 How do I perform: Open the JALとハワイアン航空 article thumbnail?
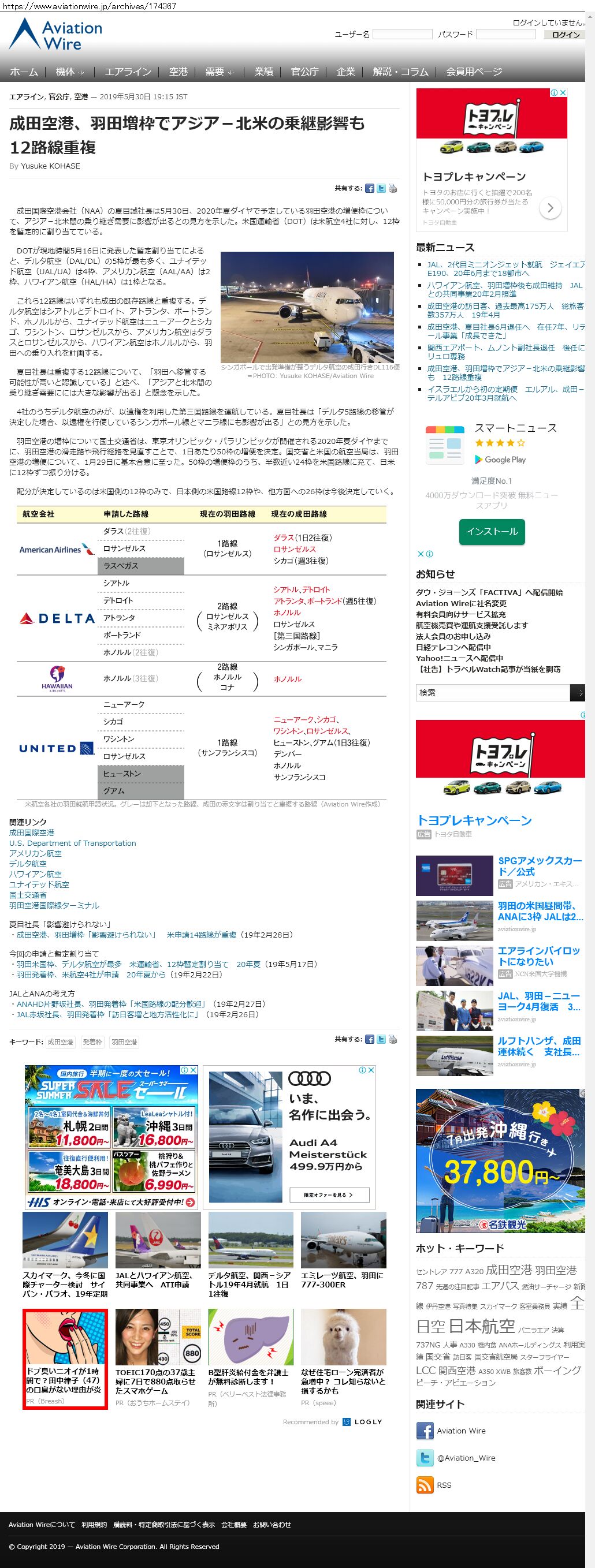pyautogui.click(x=158, y=1240)
